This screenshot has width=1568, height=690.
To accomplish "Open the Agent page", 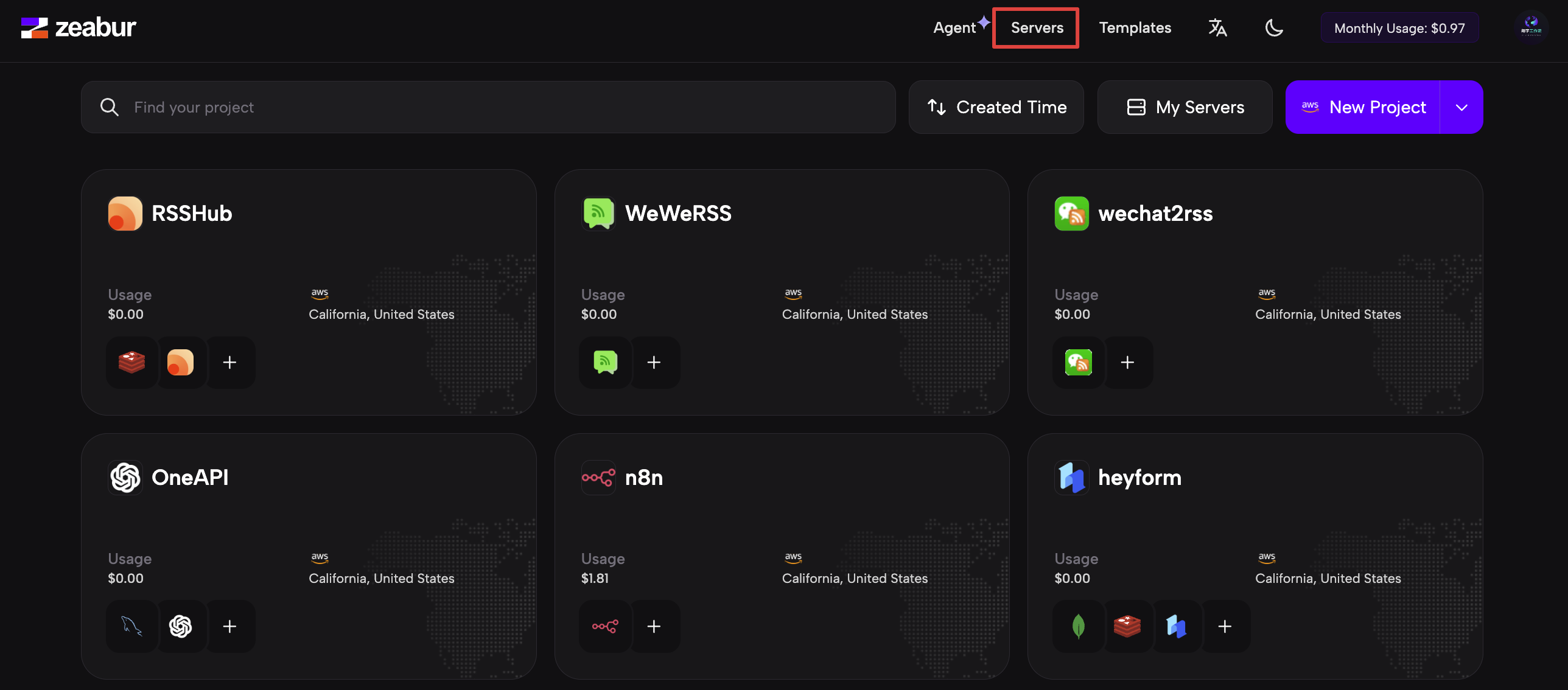I will click(x=954, y=27).
